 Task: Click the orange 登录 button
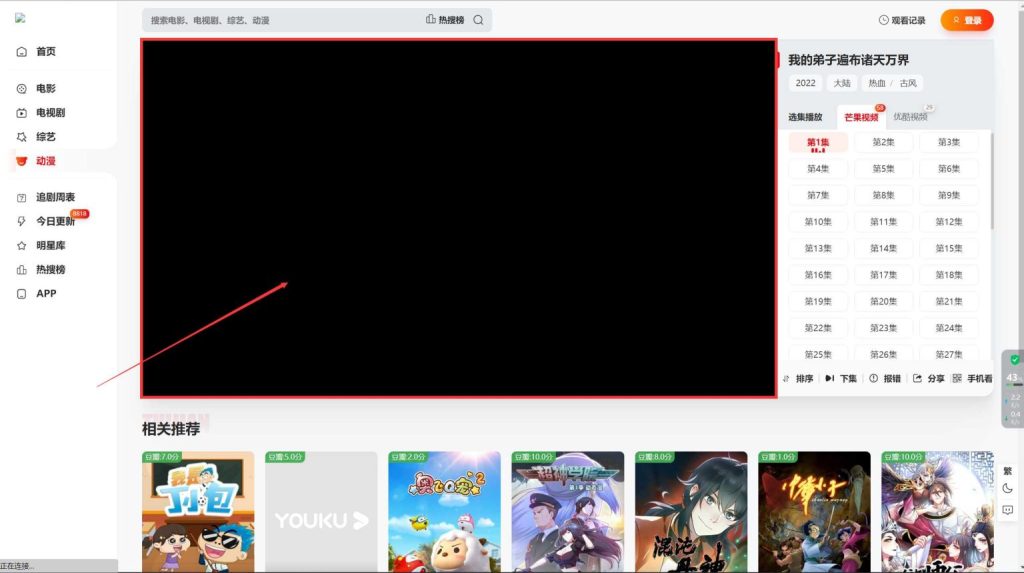[966, 20]
